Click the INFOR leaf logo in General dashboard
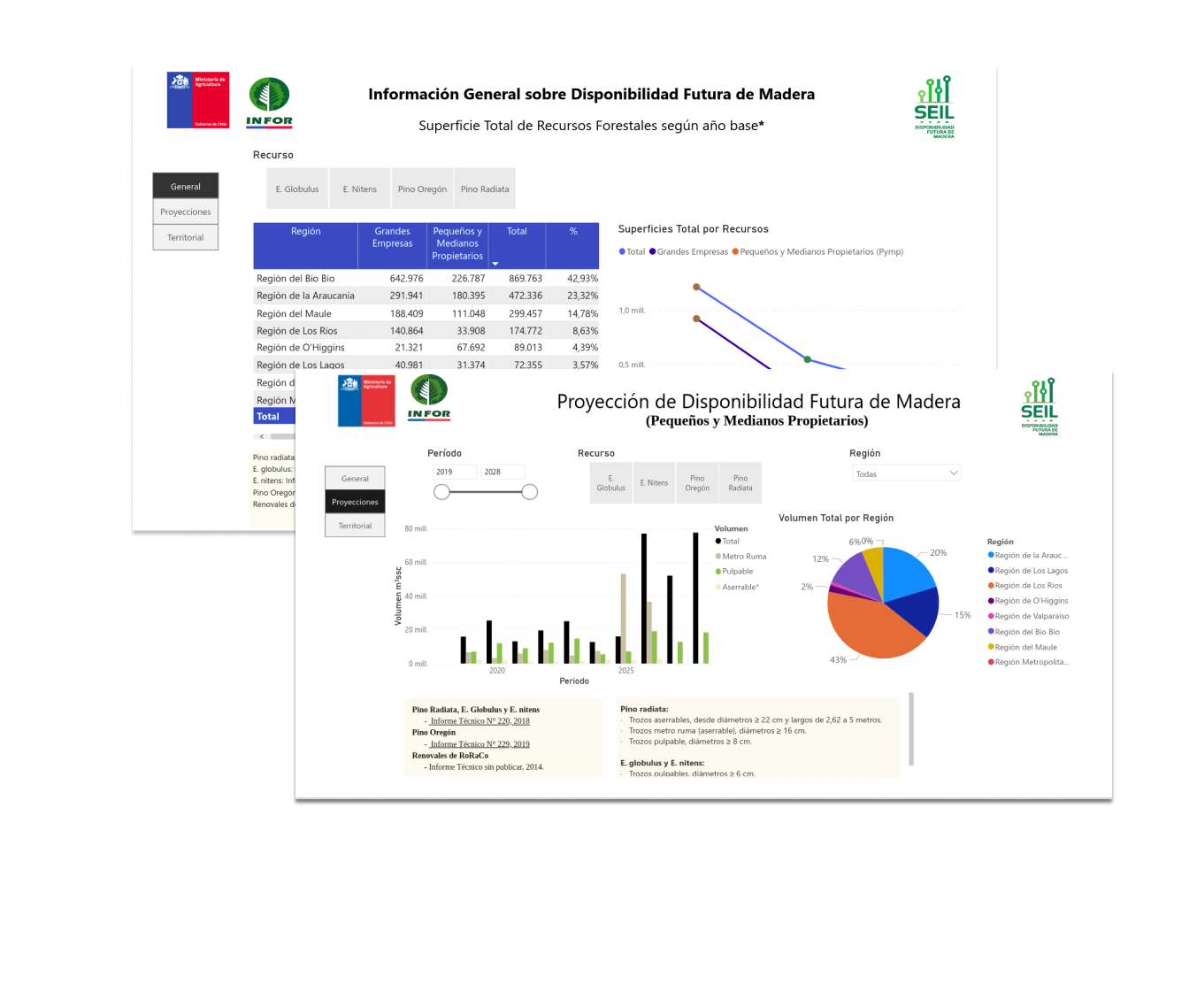 click(269, 102)
